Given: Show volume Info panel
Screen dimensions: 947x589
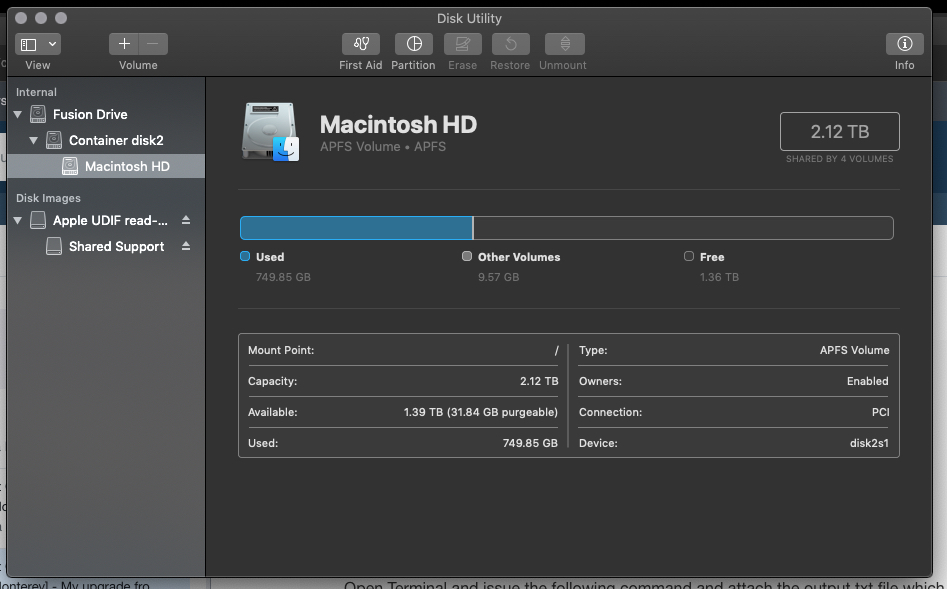Looking at the screenshot, I should [x=904, y=44].
